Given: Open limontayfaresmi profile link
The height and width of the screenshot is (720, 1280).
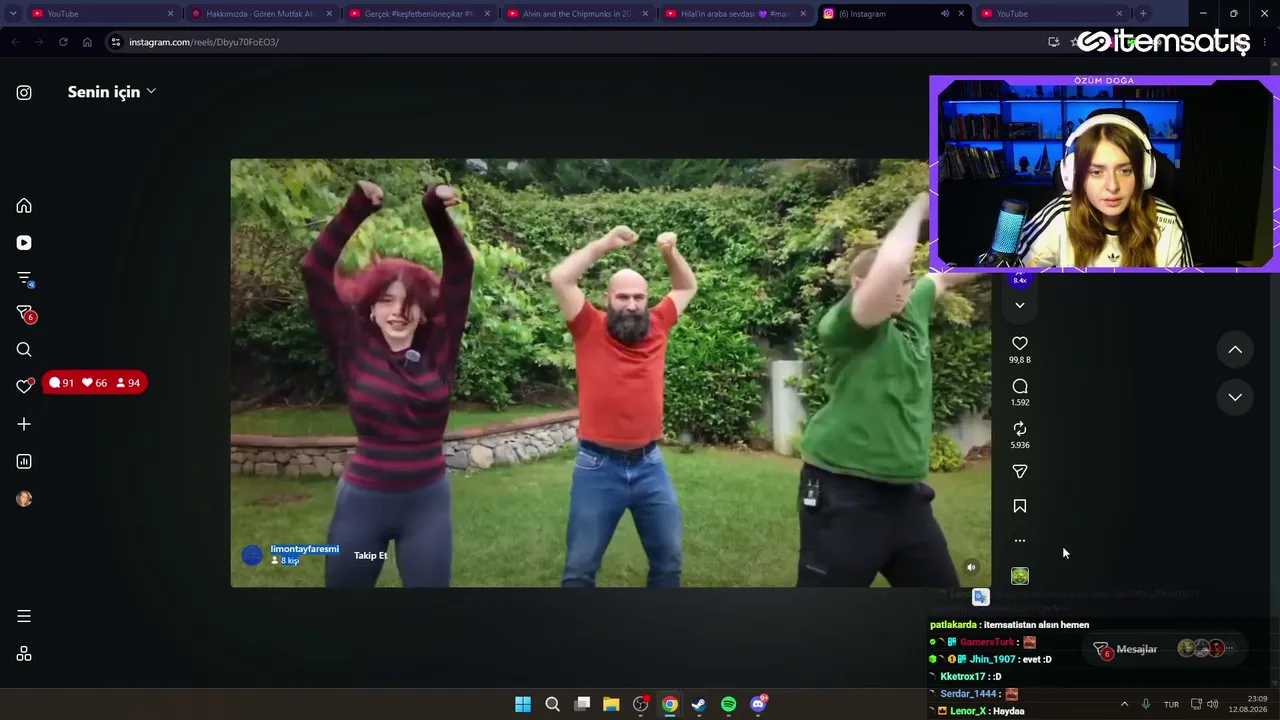Looking at the screenshot, I should tap(305, 549).
